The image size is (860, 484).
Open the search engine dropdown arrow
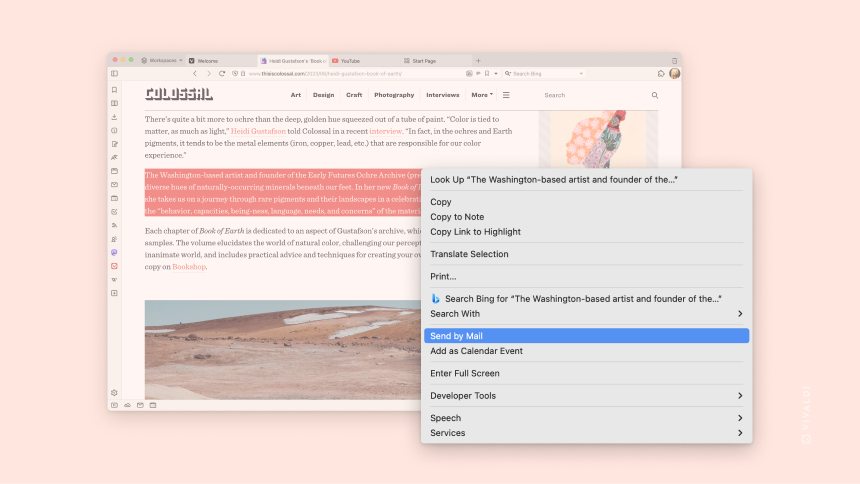(581, 74)
